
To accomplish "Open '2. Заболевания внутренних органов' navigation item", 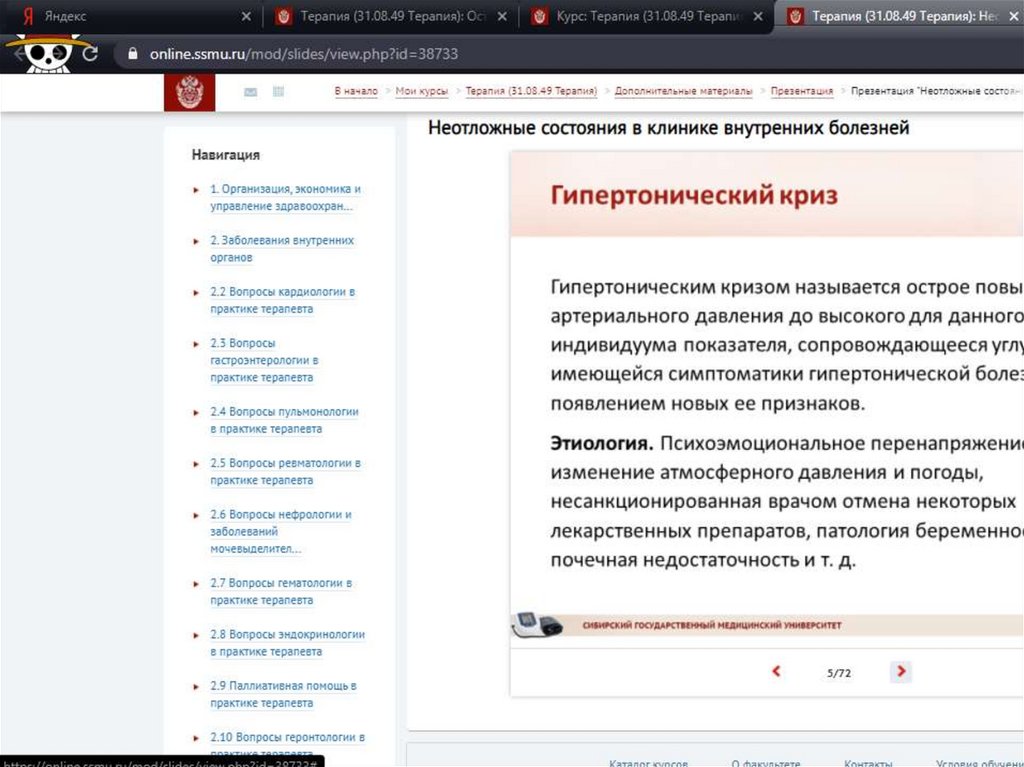I will (x=282, y=249).
